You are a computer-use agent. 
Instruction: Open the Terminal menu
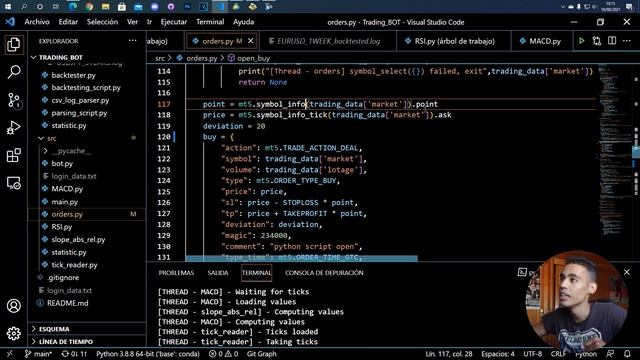210,22
